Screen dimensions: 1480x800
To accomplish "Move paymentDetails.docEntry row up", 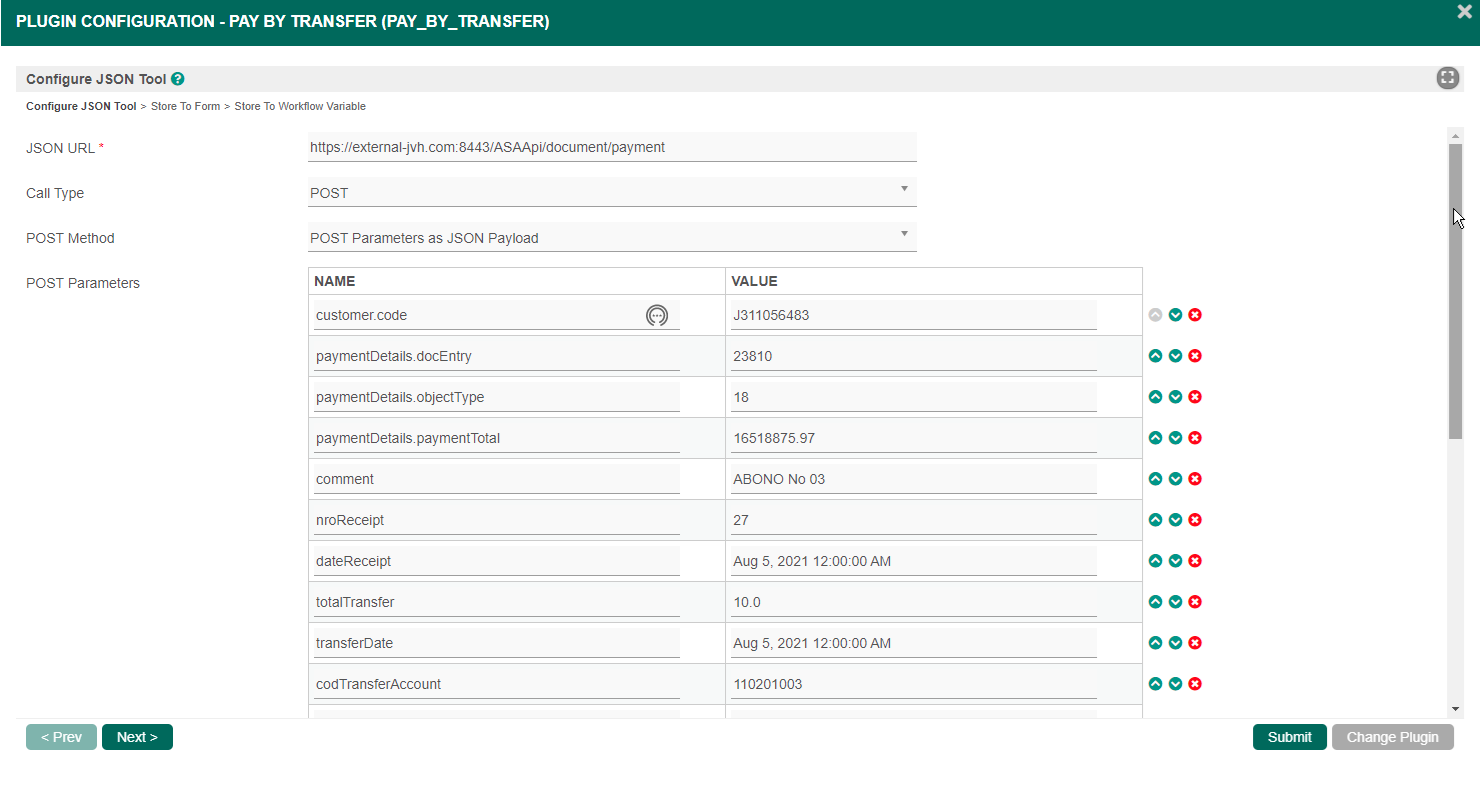I will [1156, 356].
